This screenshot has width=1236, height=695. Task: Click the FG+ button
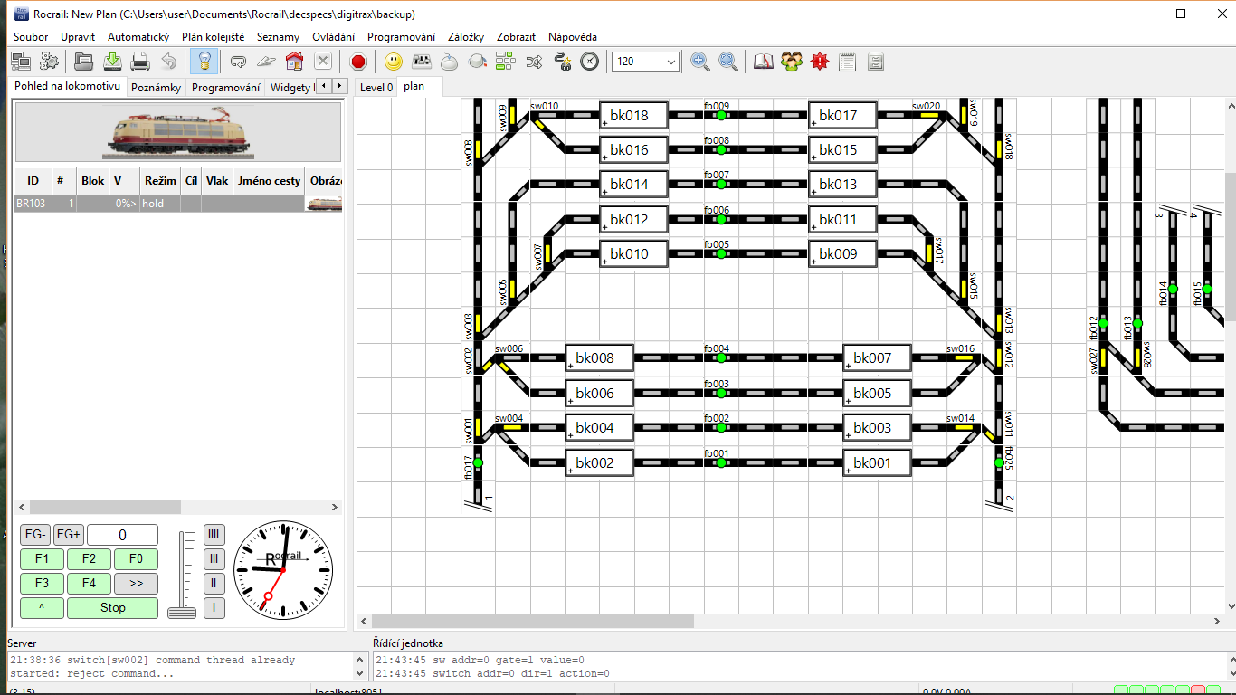pyautogui.click(x=68, y=535)
